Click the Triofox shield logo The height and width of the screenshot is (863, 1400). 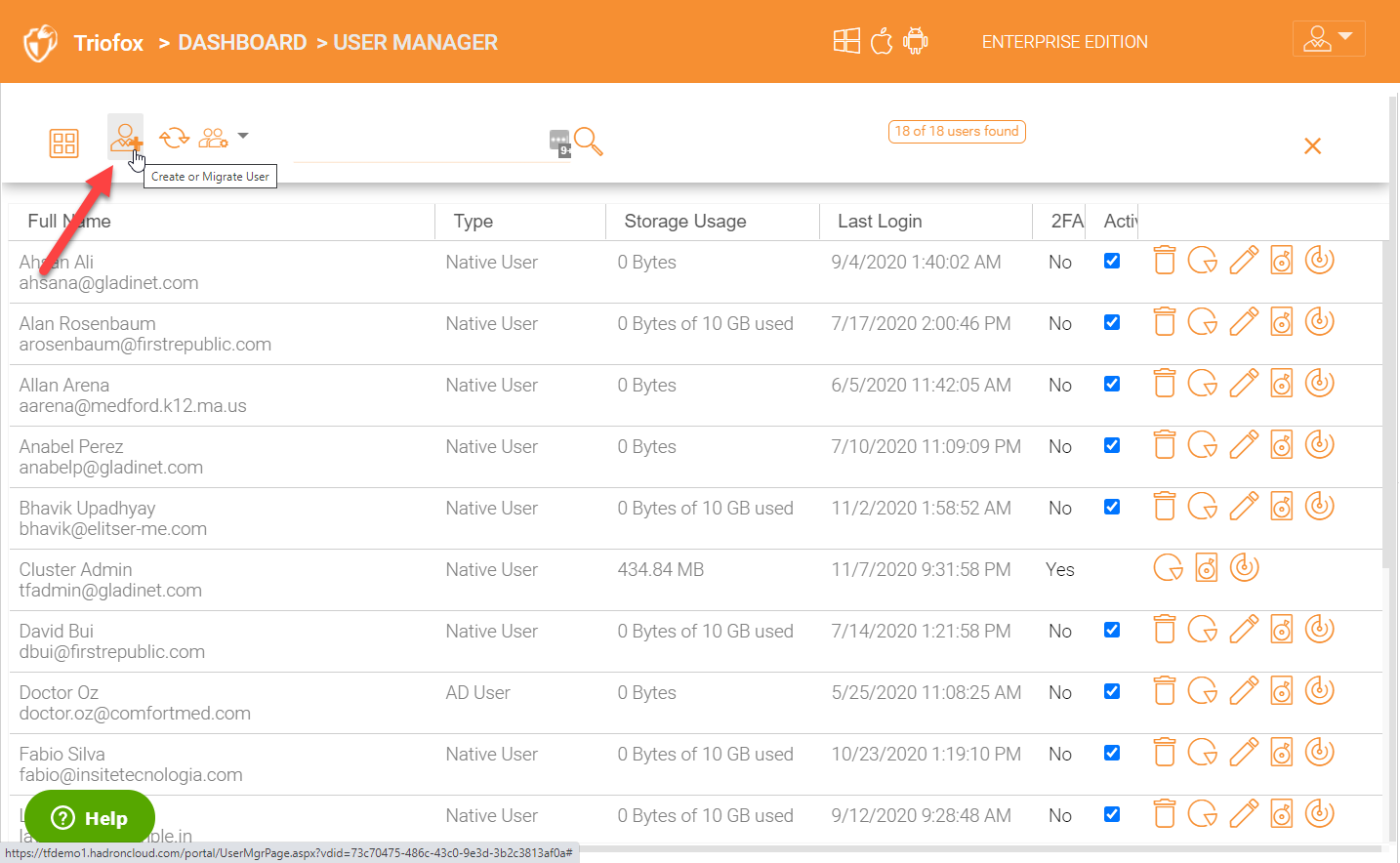click(40, 43)
